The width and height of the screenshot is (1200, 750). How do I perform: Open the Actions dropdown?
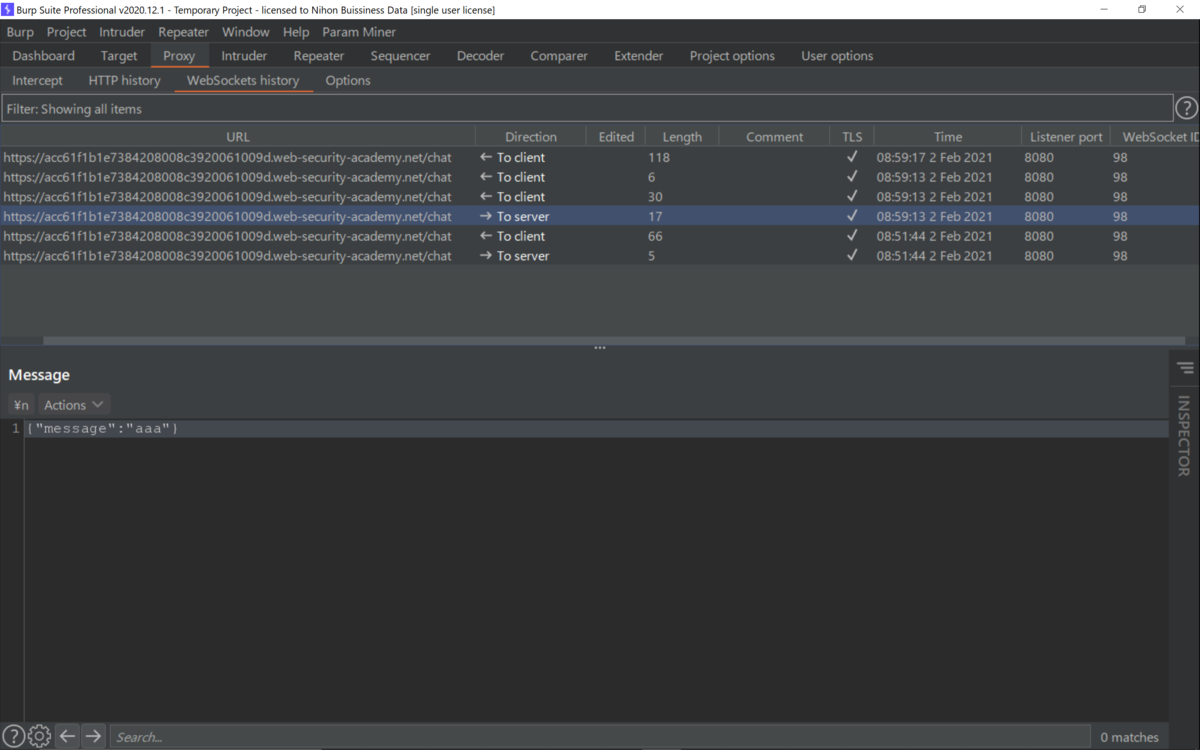[x=73, y=405]
